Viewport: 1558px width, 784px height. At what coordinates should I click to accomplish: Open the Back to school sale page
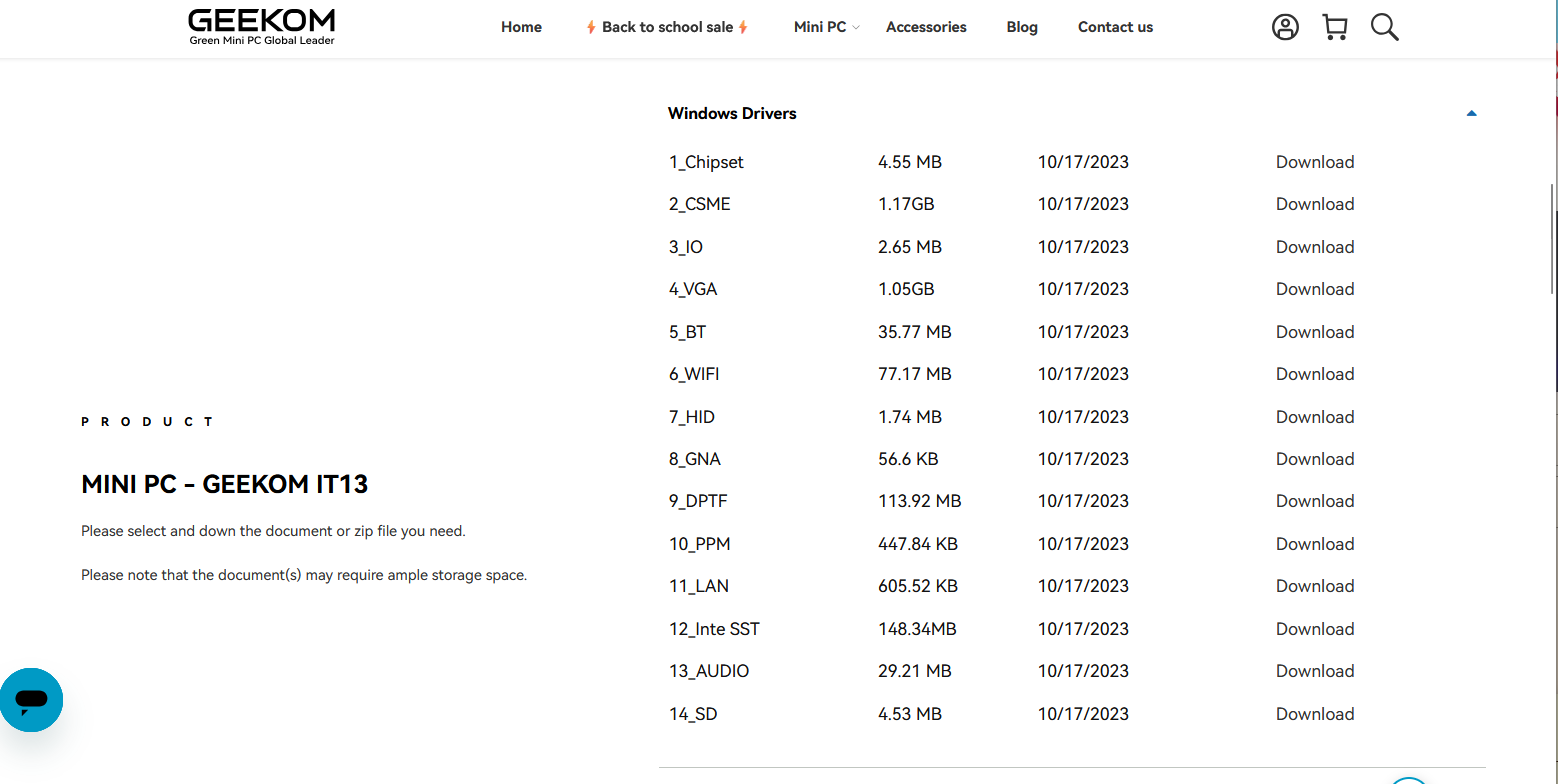click(667, 27)
